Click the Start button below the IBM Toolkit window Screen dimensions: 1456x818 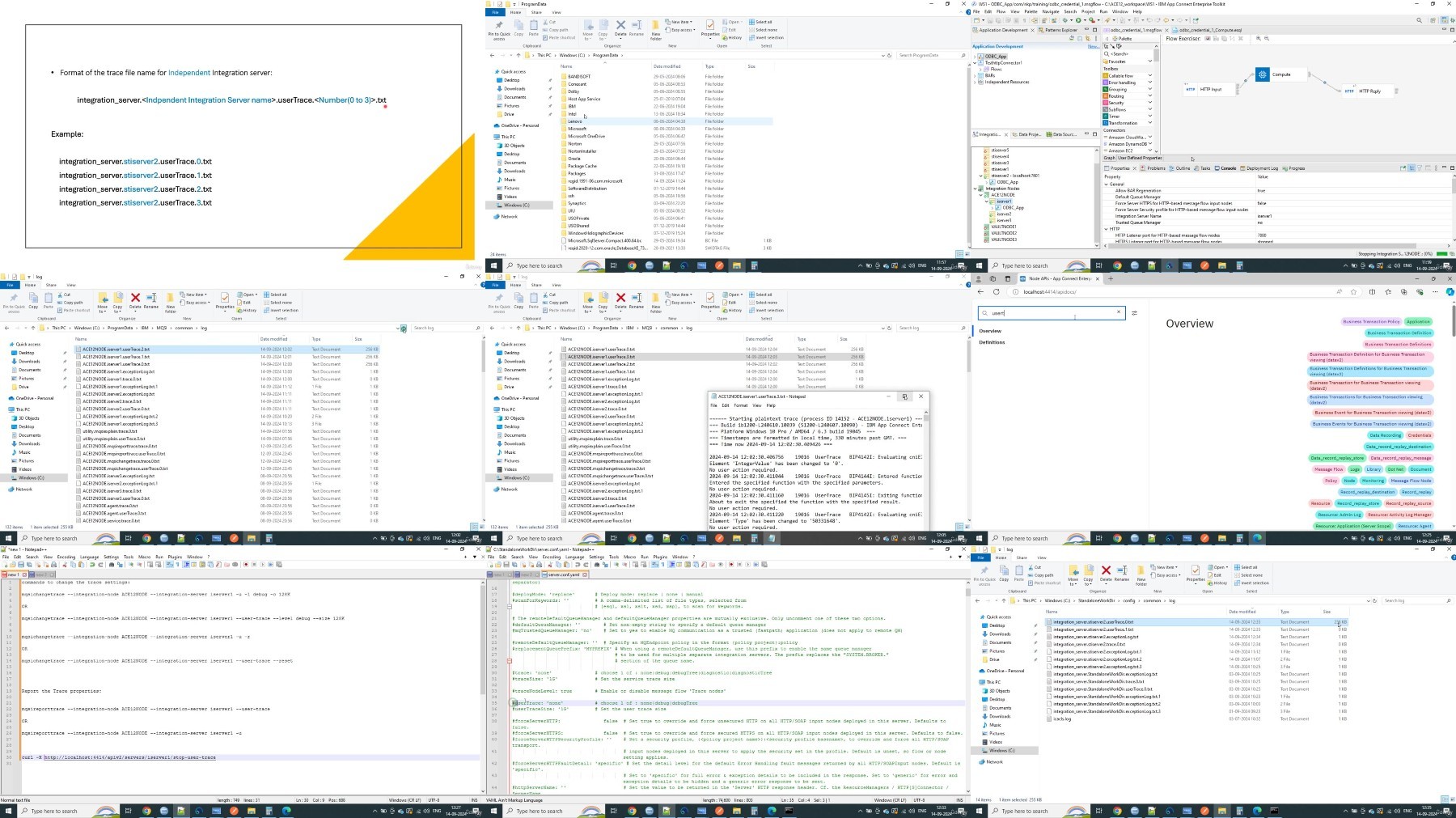coord(980,265)
